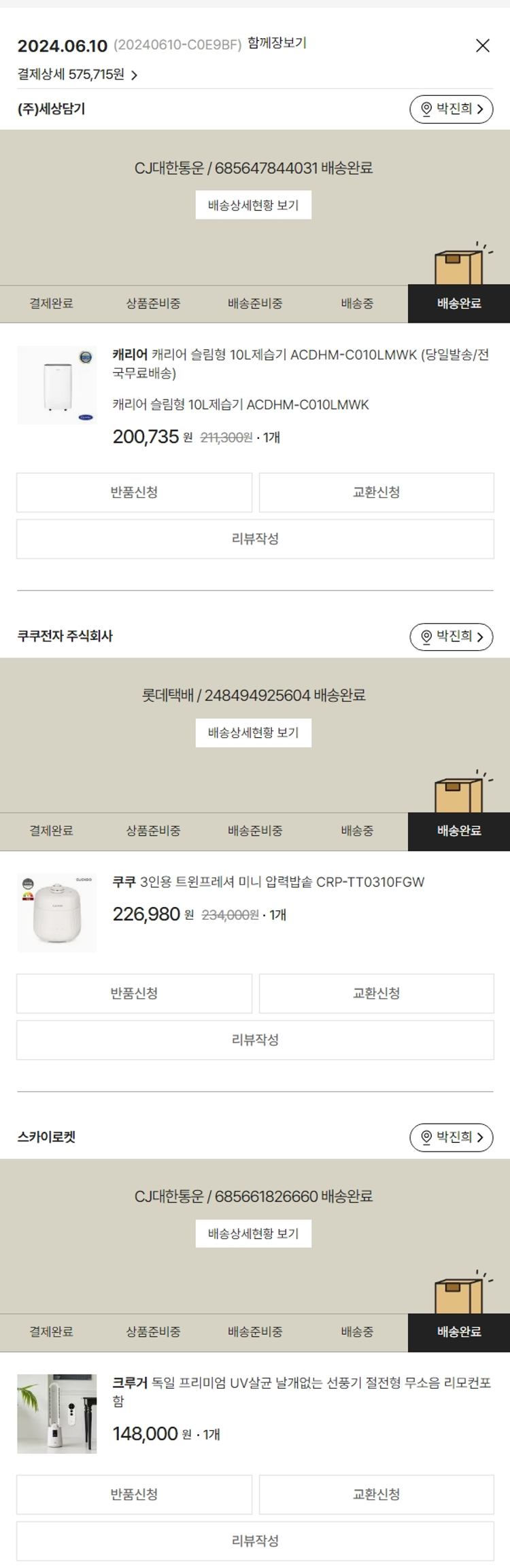View delivery details for CJ대한통운 685647844031
This screenshot has width=510, height=1568.
click(x=253, y=205)
